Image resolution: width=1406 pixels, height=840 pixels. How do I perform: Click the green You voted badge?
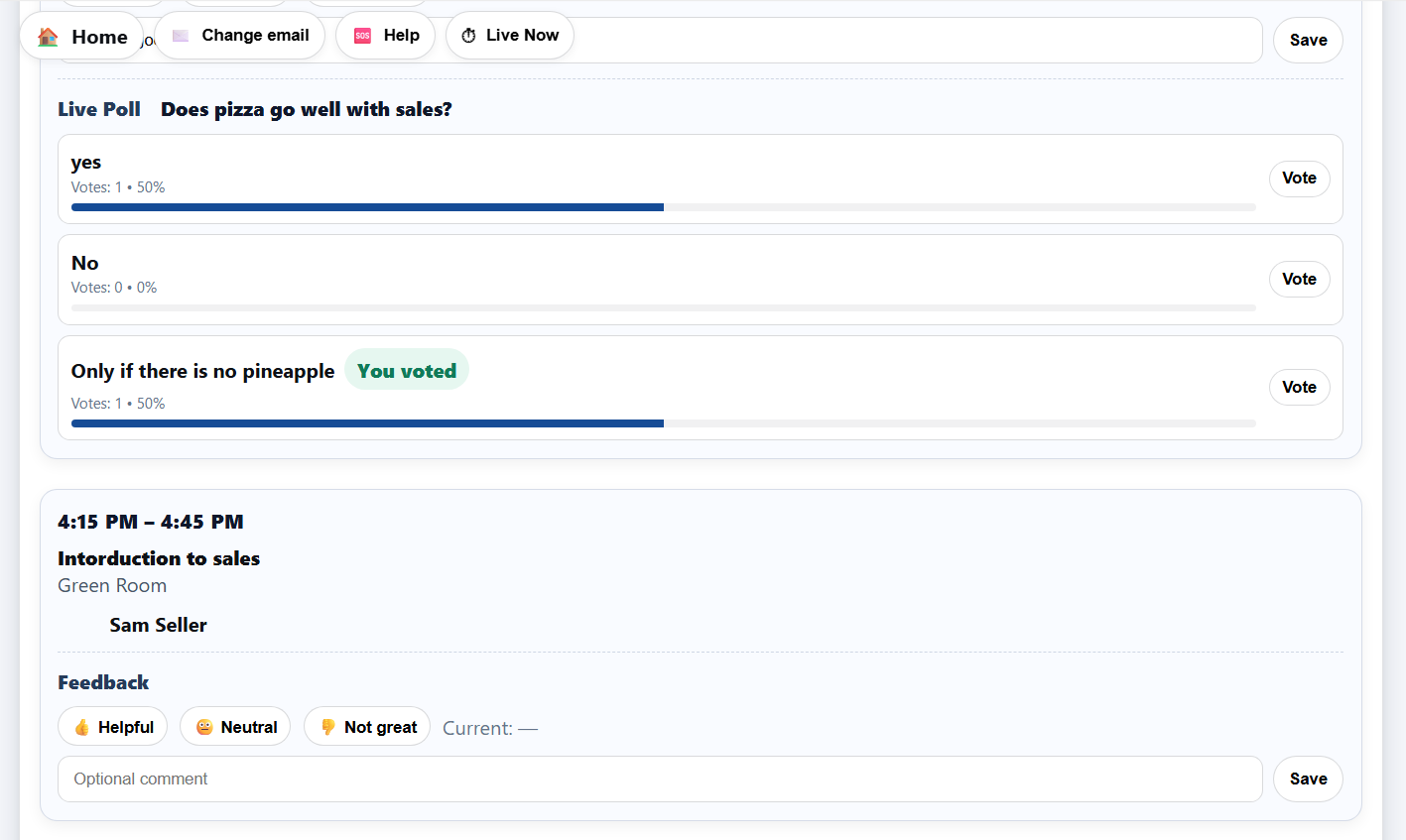[407, 369]
